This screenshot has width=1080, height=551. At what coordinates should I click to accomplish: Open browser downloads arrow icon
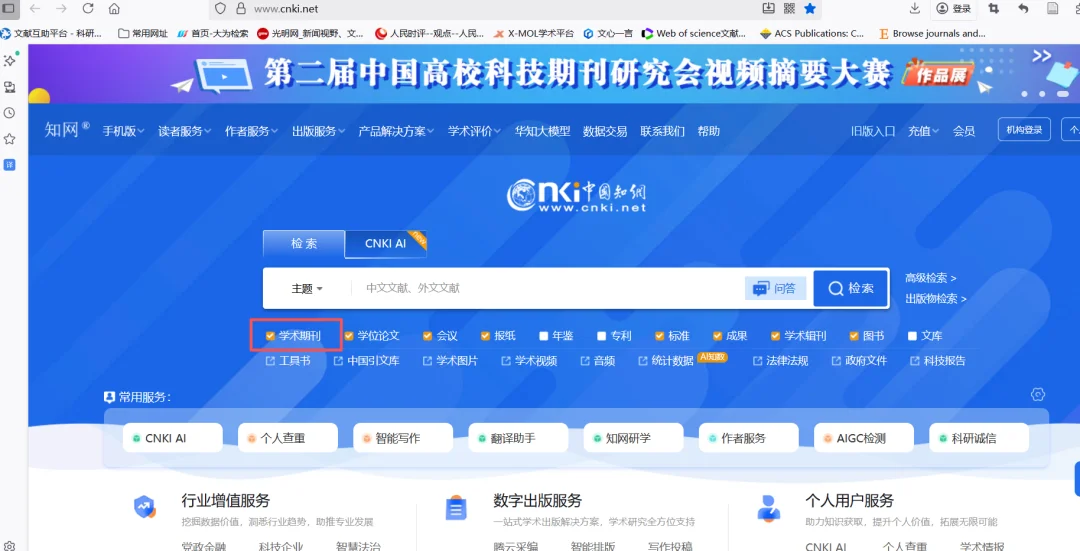(x=915, y=8)
